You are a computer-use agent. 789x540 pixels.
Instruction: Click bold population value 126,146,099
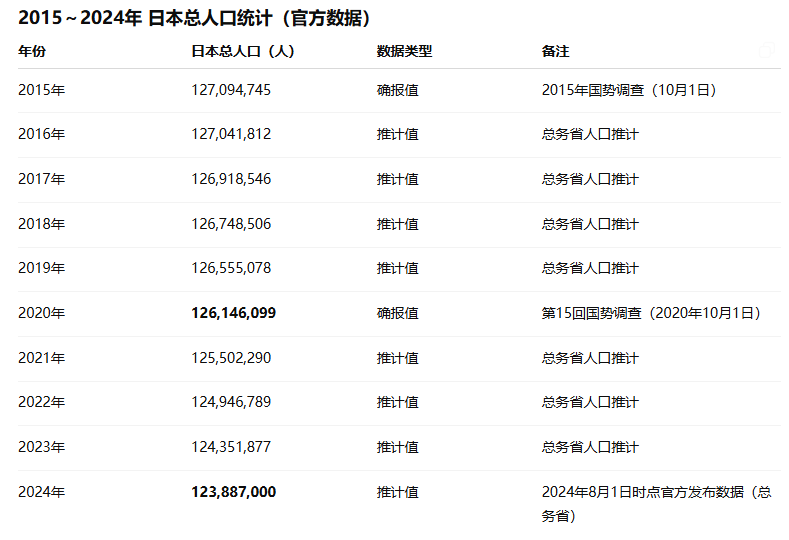coord(233,313)
